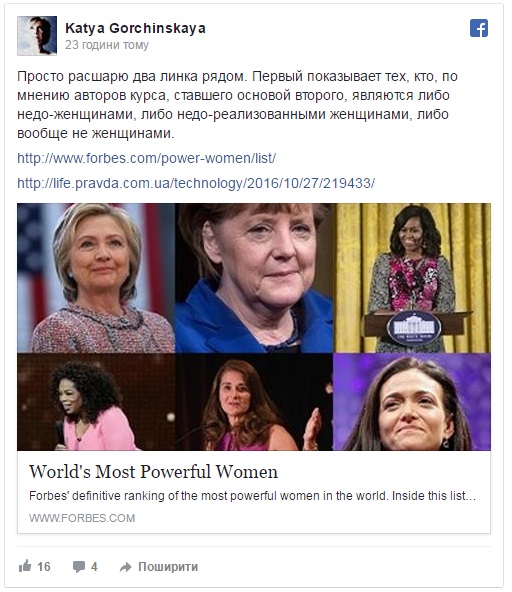Click the share arrow icon
This screenshot has height=592, width=512.
click(x=125, y=567)
